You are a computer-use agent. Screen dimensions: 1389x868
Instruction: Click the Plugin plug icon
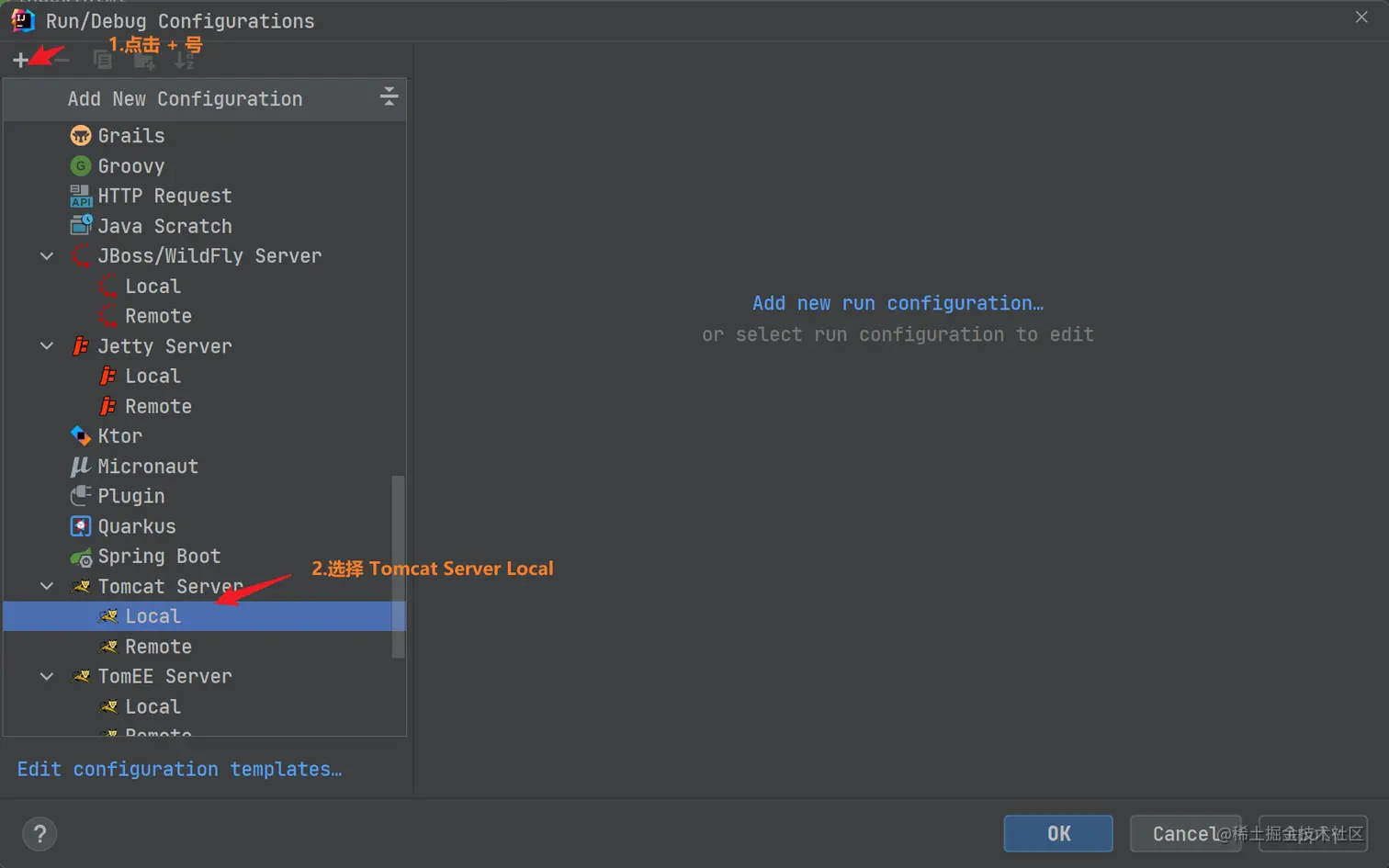click(x=81, y=496)
